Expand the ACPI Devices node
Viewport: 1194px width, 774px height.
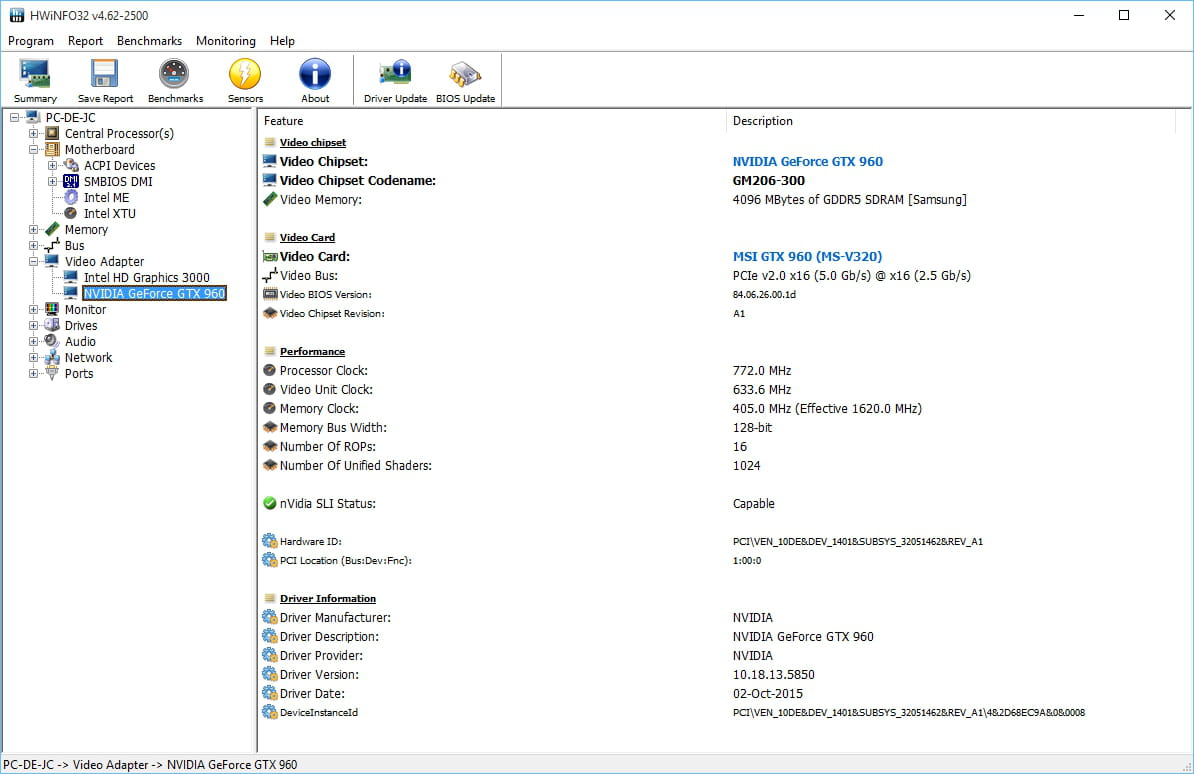pos(53,165)
